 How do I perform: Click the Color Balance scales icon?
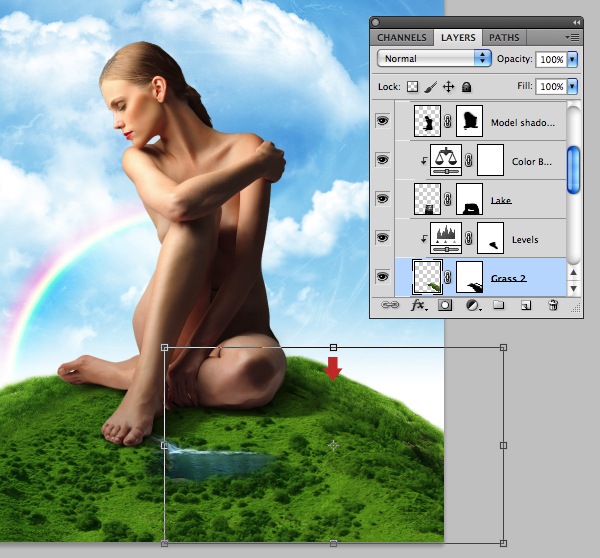point(446,160)
